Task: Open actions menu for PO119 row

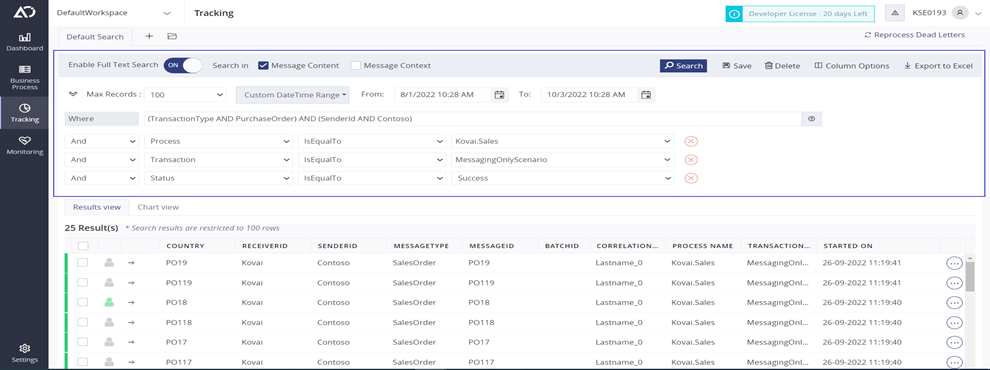Action: point(954,283)
